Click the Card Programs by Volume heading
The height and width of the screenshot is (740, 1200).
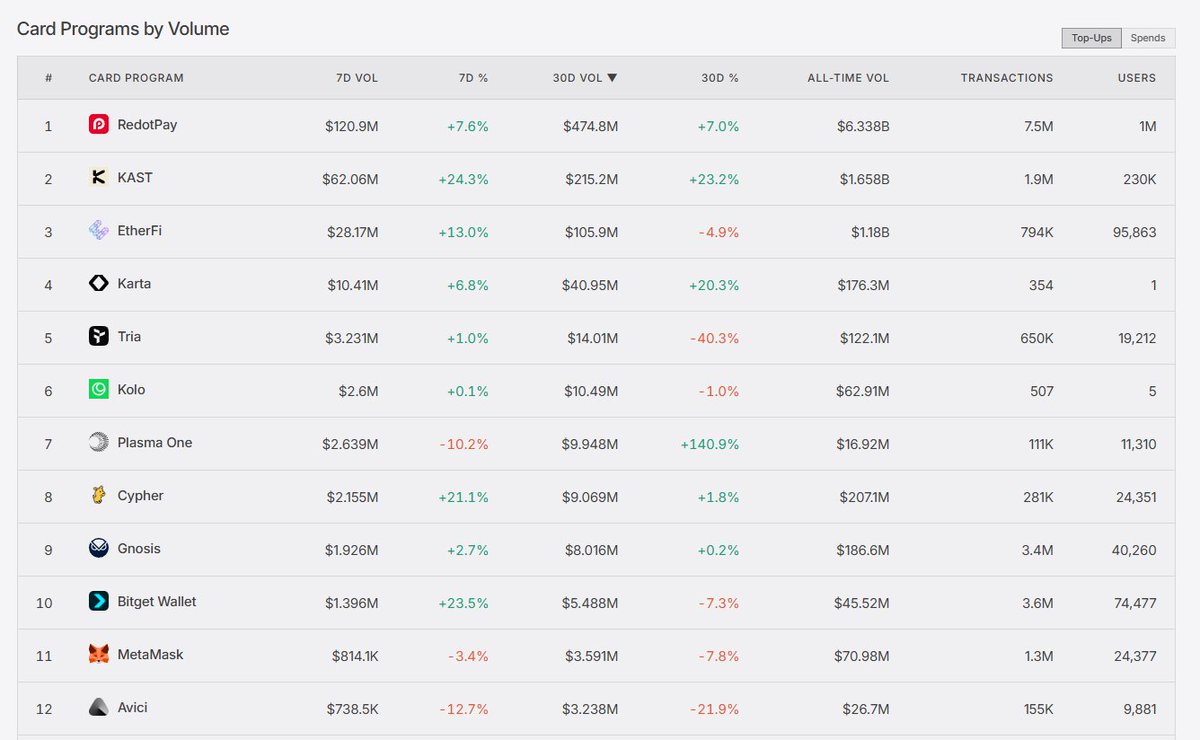[x=123, y=29]
